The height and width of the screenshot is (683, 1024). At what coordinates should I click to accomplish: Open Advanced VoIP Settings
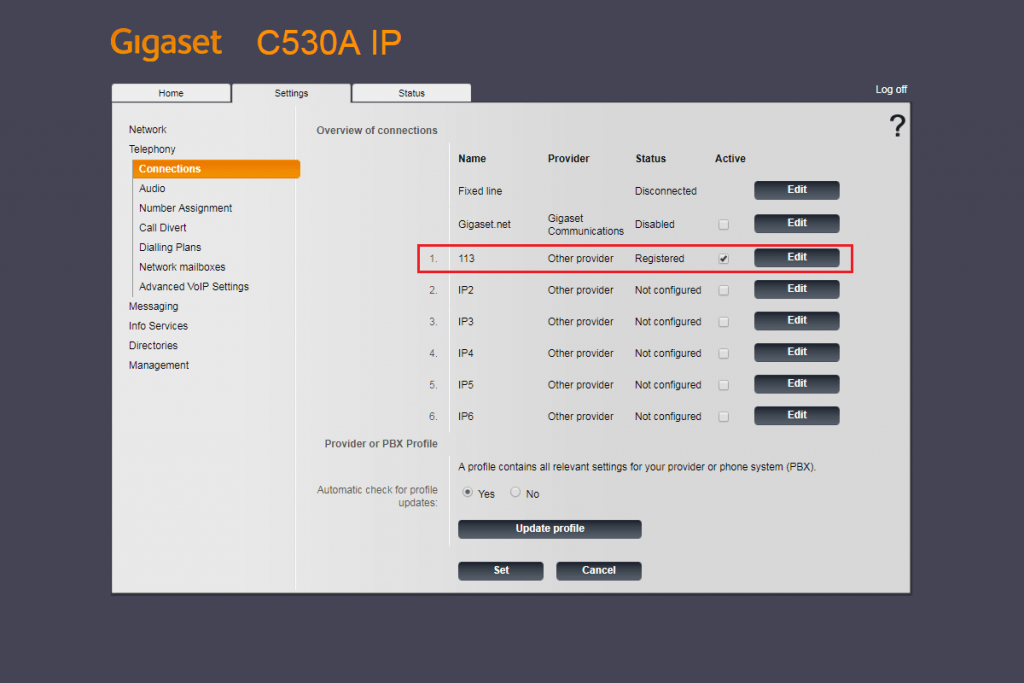(194, 286)
